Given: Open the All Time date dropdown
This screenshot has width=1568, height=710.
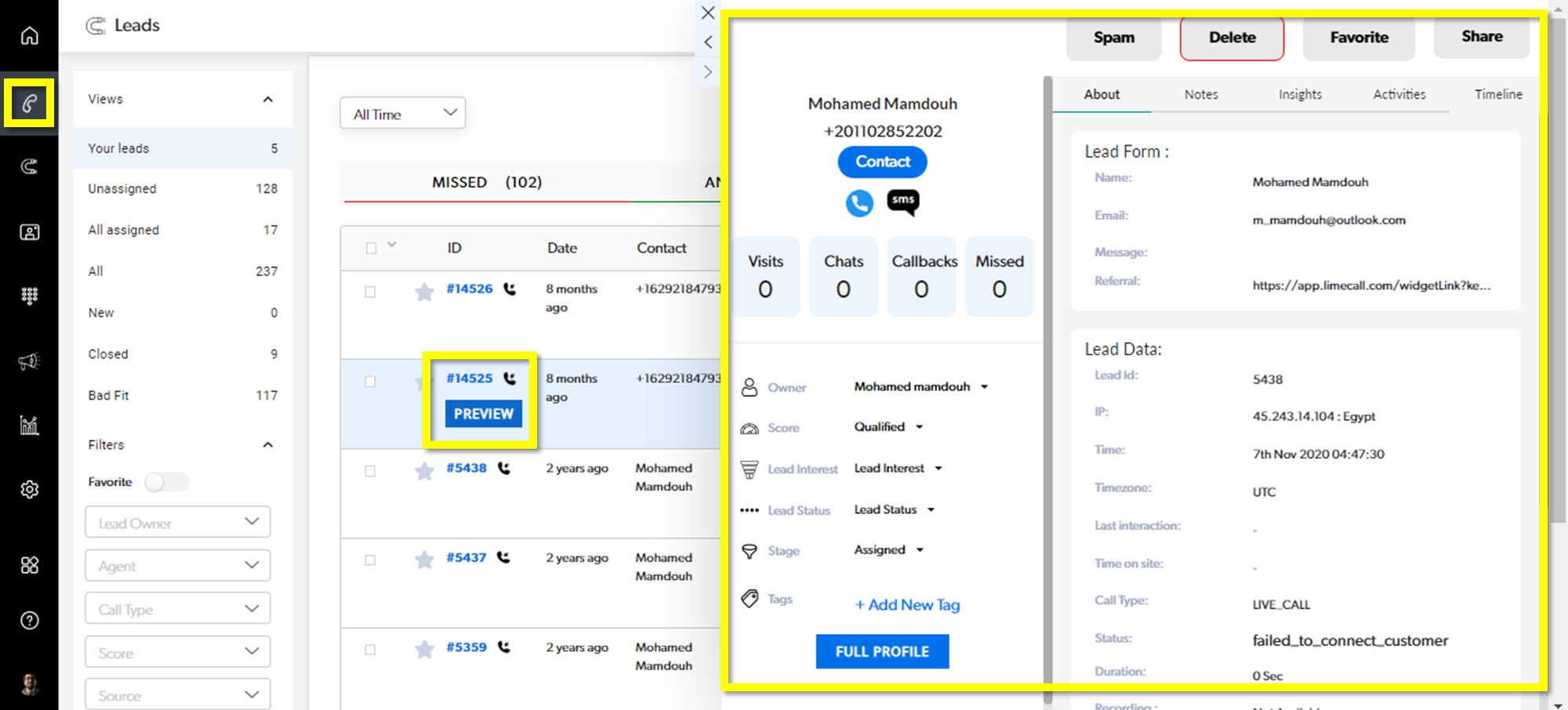Looking at the screenshot, I should [403, 114].
